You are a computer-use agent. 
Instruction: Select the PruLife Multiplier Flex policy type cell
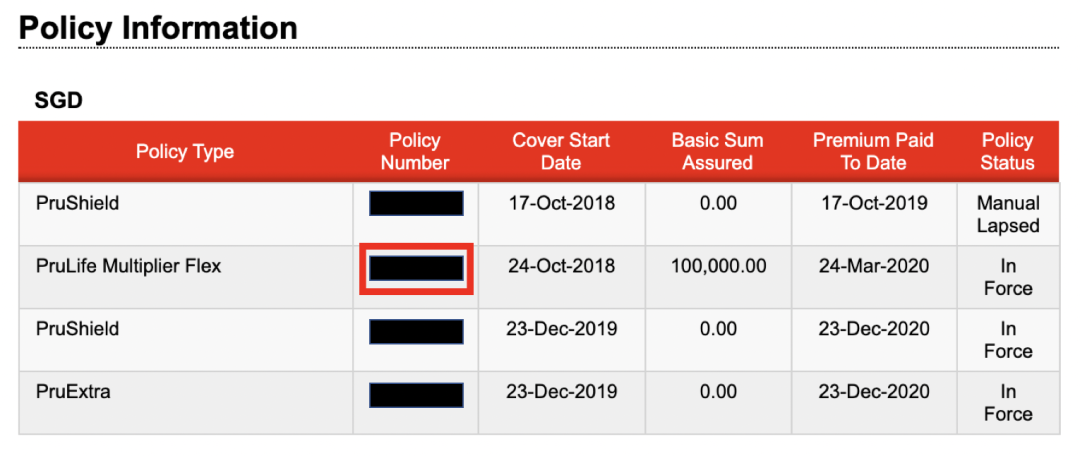tap(129, 267)
